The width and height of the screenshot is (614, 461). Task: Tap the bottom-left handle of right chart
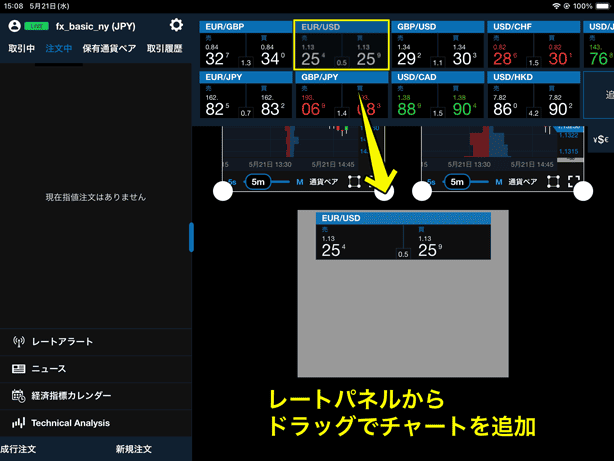(x=422, y=191)
